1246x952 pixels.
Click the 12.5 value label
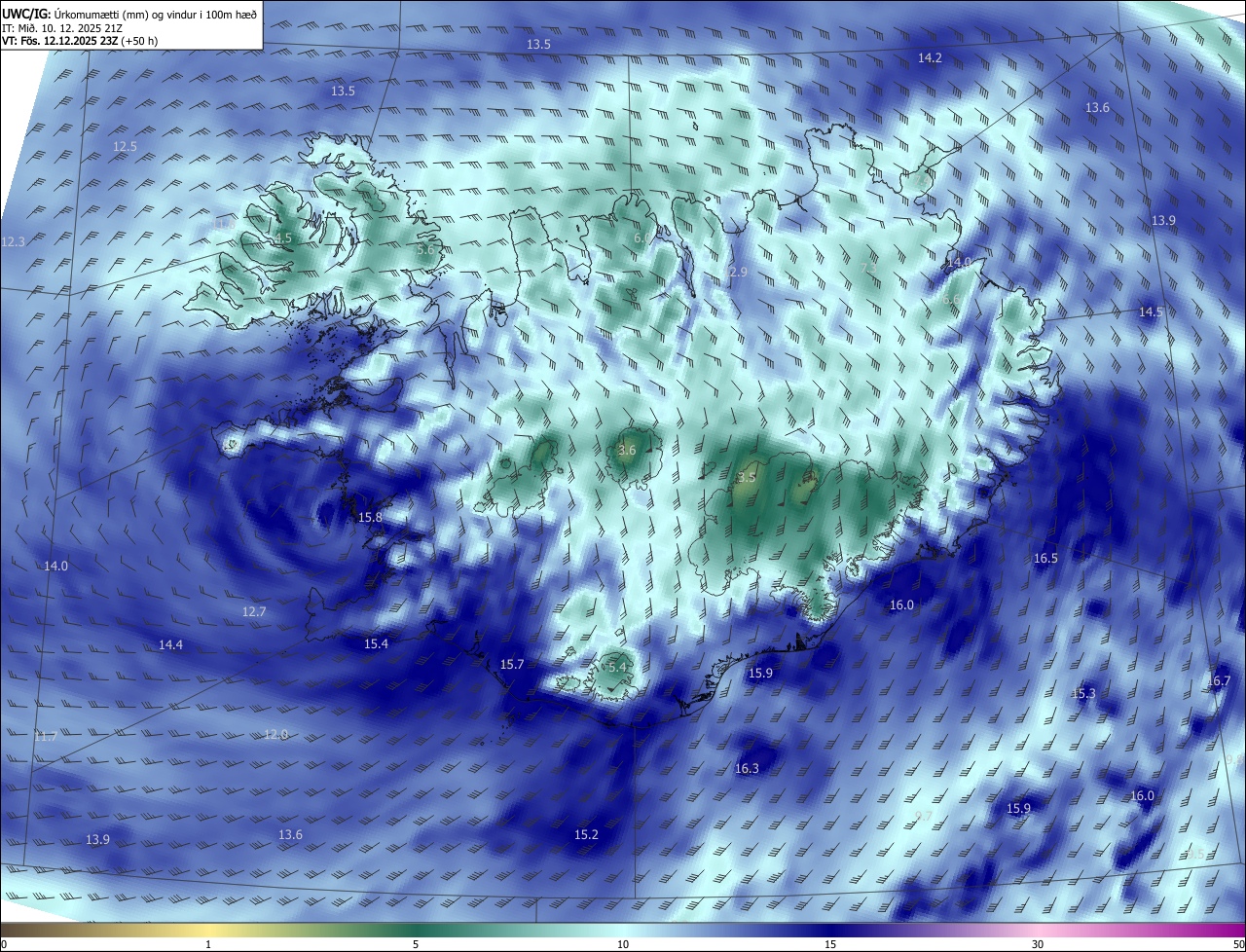[125, 147]
